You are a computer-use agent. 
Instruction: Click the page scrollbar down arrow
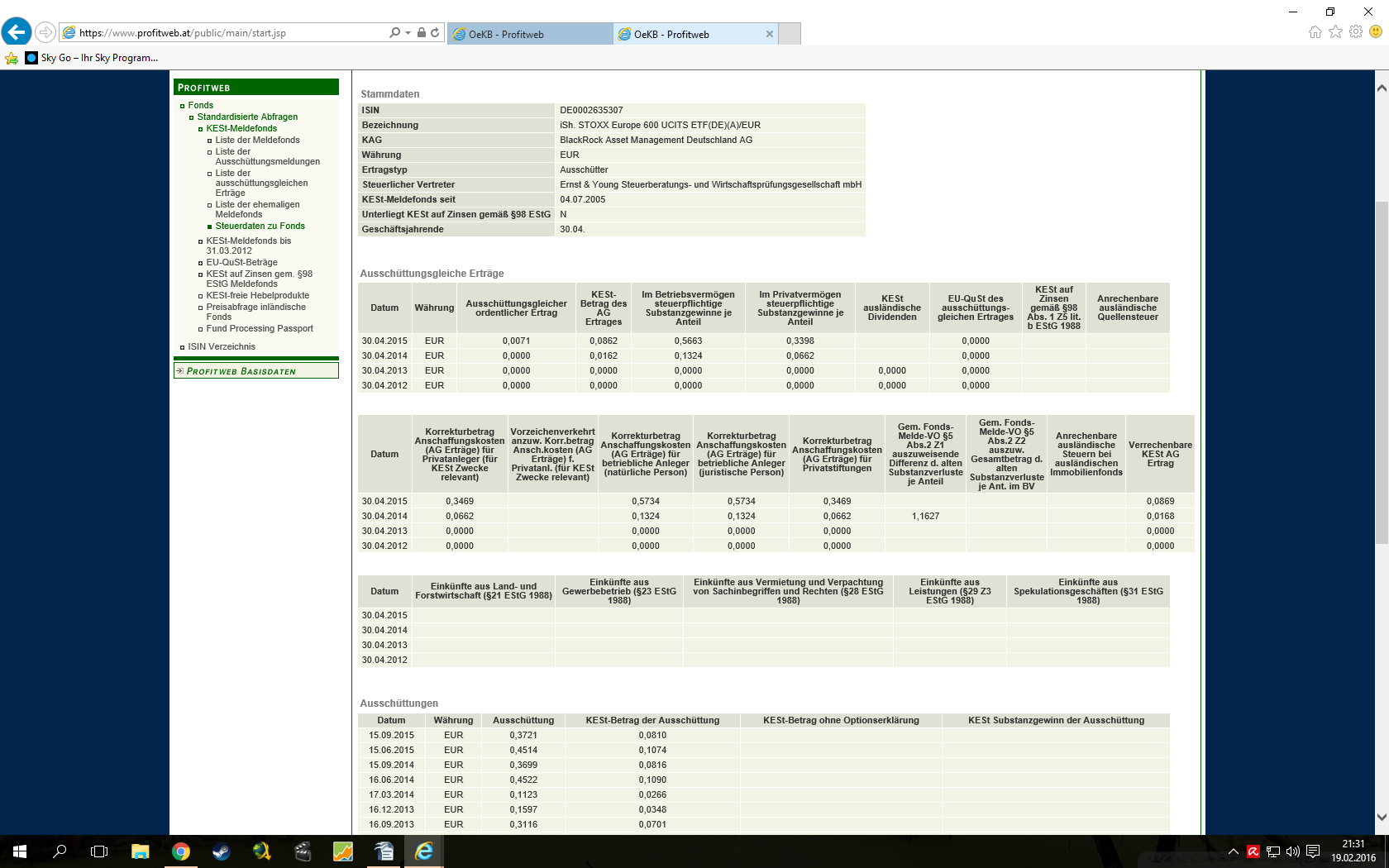(1382, 817)
